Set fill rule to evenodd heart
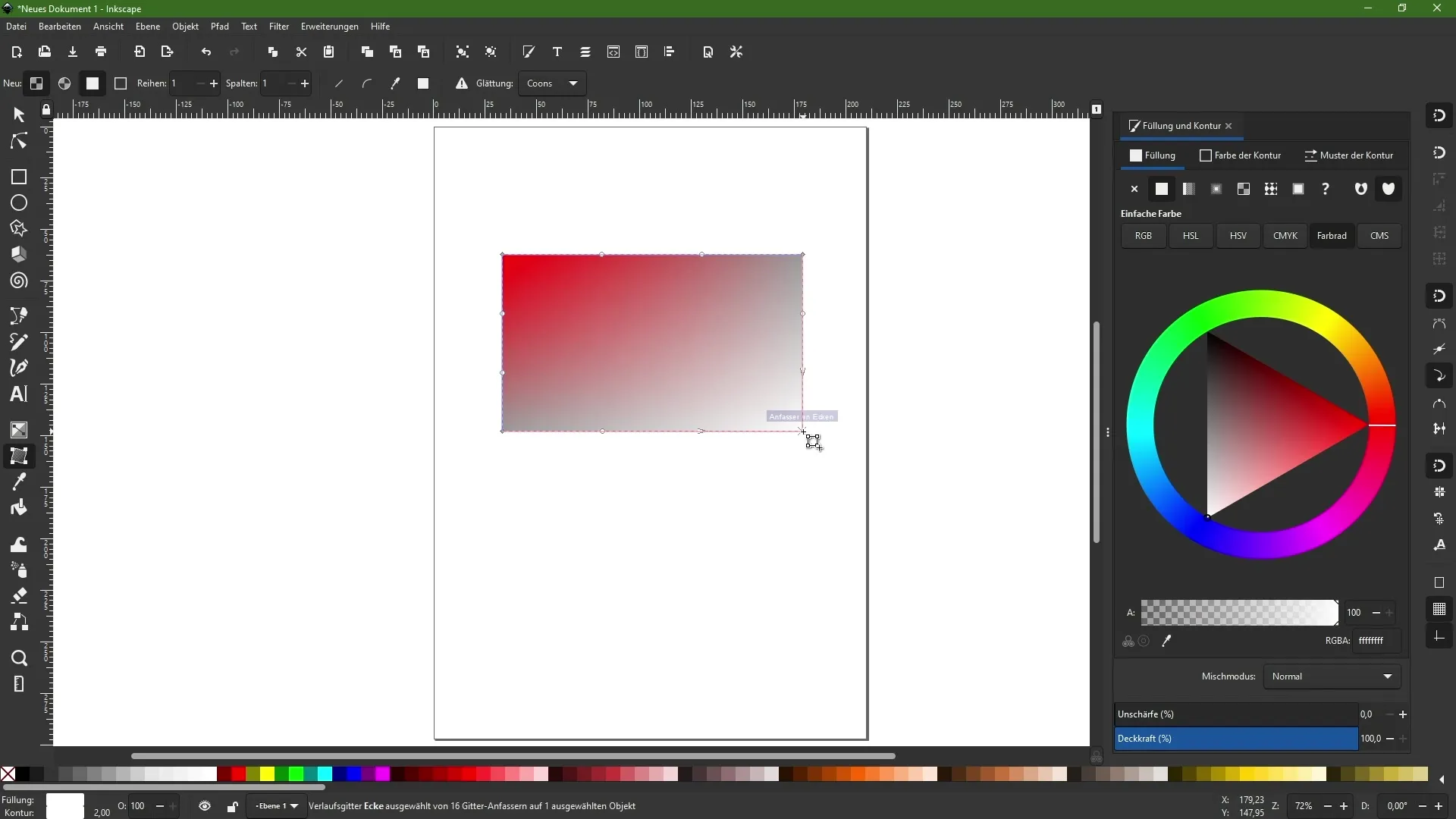 tap(1361, 189)
